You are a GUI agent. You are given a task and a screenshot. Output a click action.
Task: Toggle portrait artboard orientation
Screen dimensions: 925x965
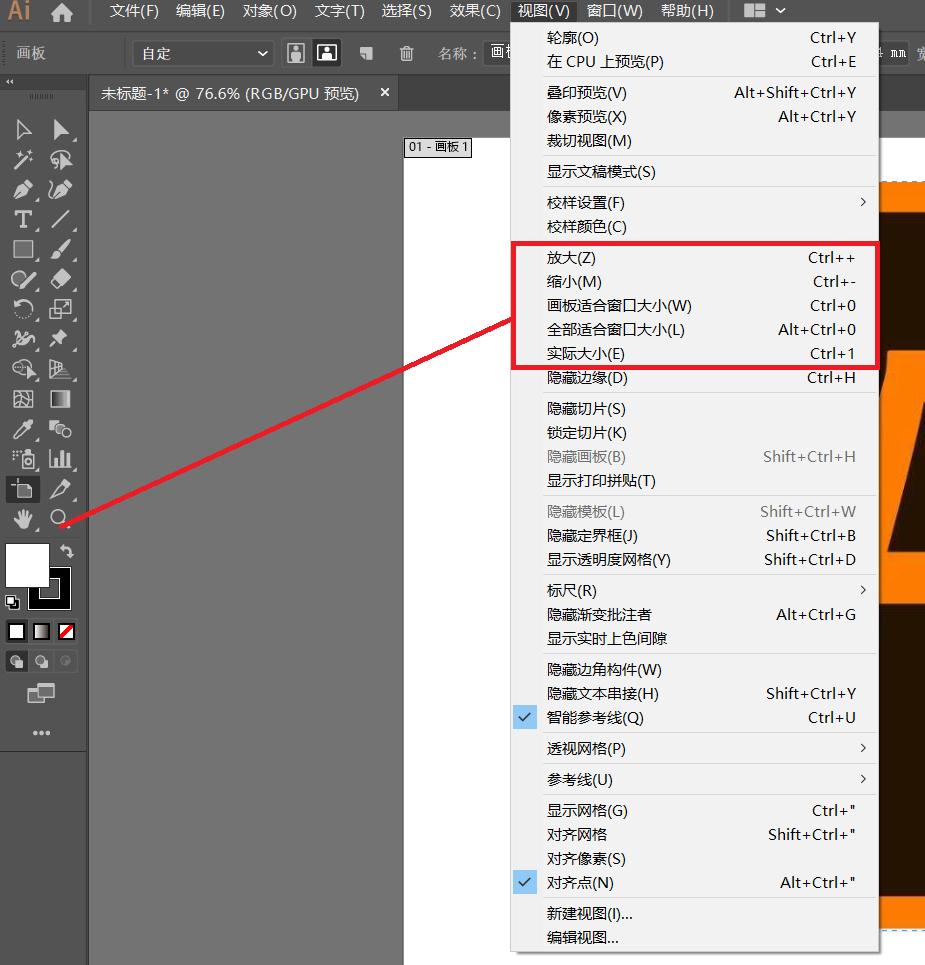(296, 53)
